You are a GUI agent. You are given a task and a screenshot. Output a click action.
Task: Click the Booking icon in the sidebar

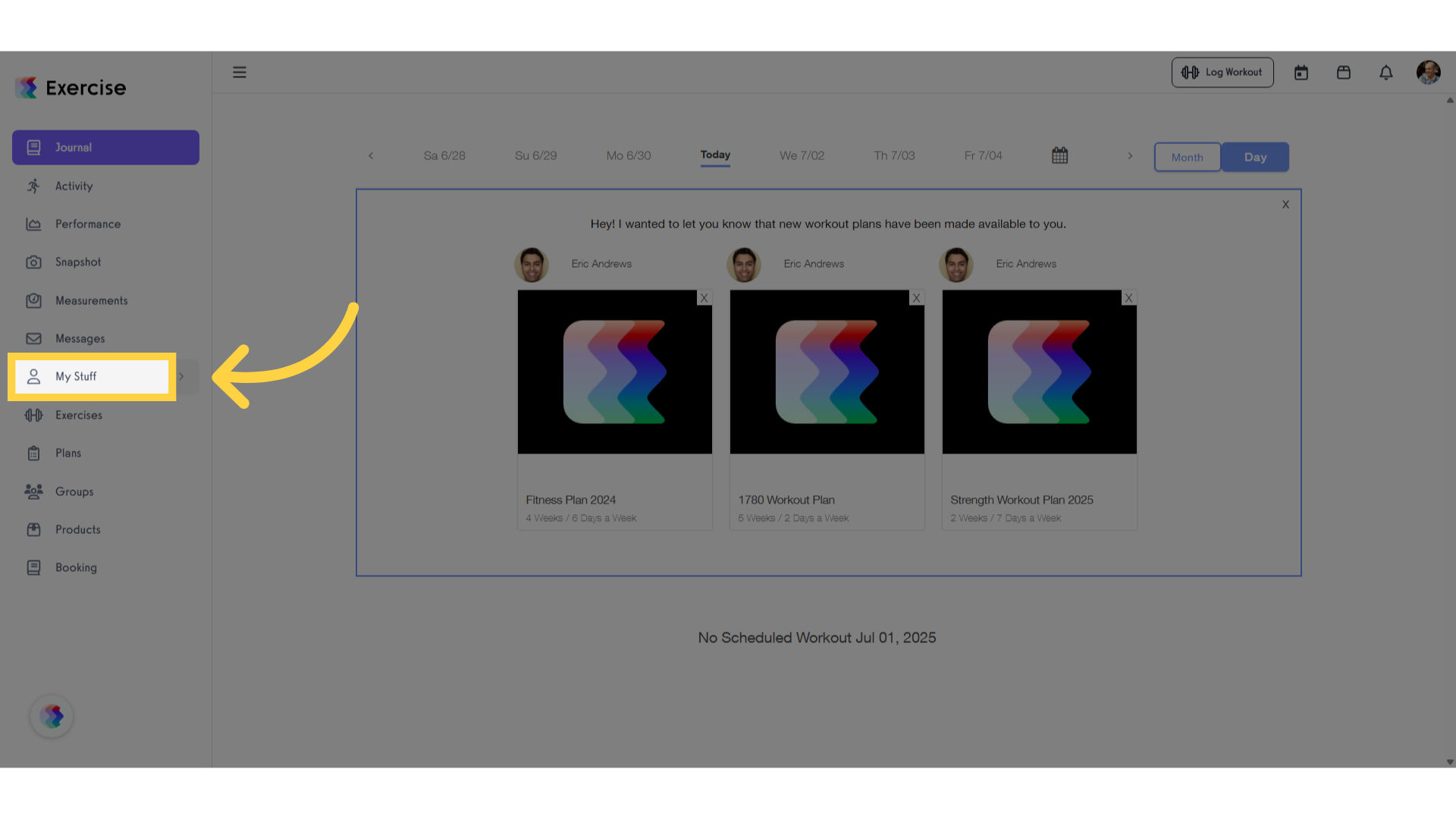[x=33, y=567]
